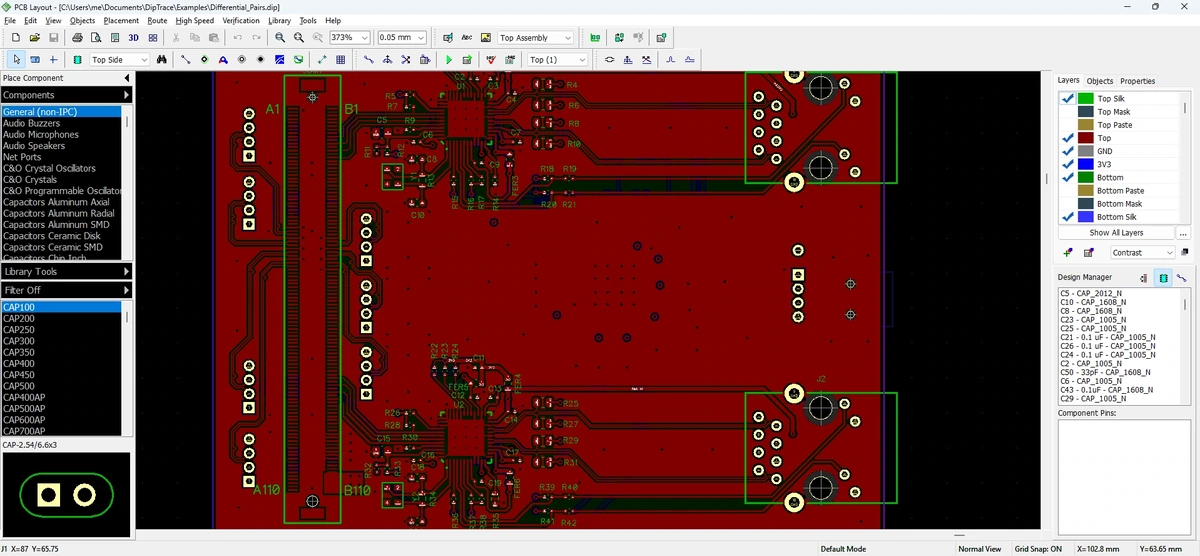Screen dimensions: 1200x556
Task: Open find component binoculars icon
Action: (161, 60)
